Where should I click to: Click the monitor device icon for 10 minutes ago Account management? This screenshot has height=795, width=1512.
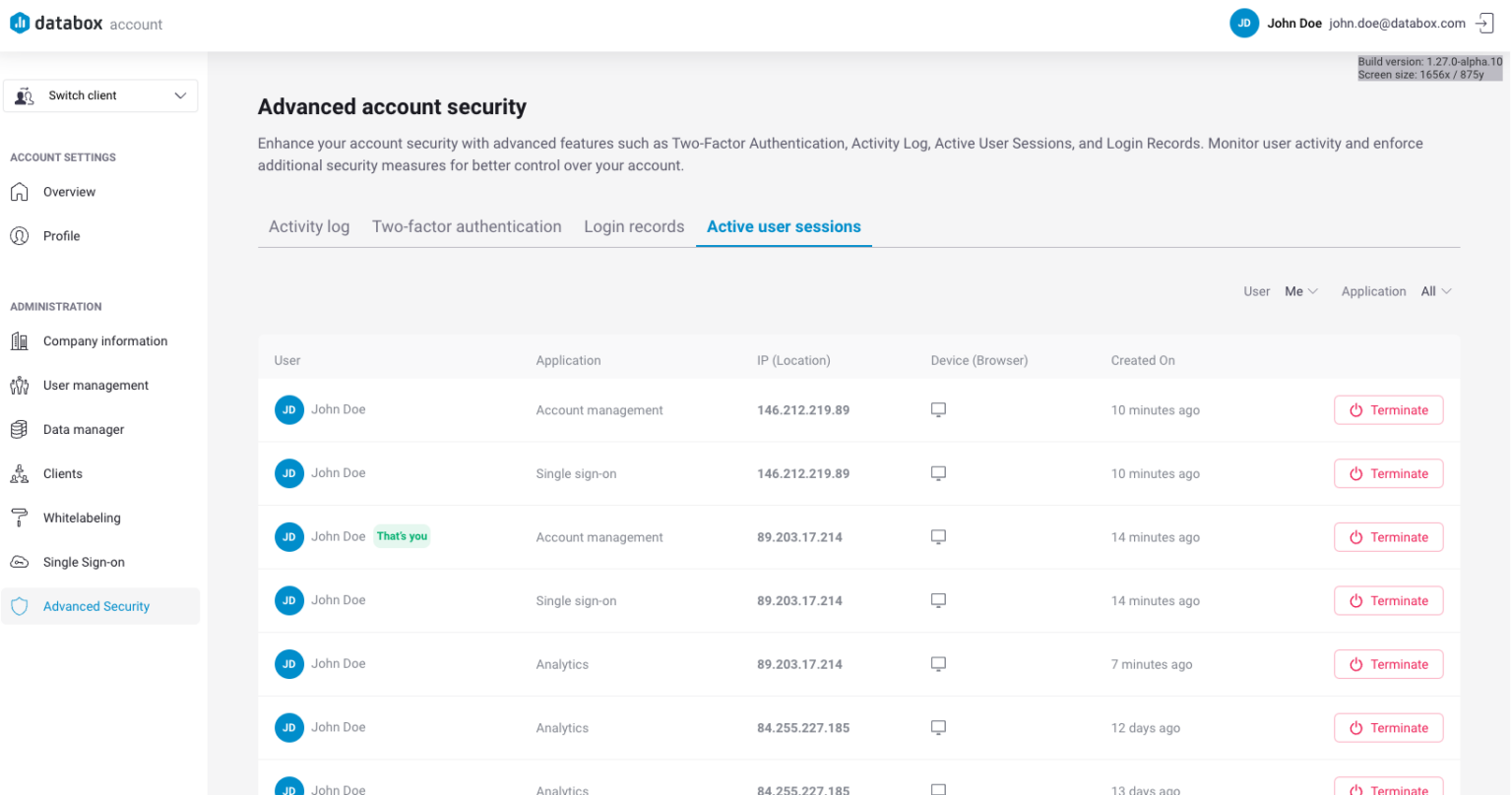[938, 410]
